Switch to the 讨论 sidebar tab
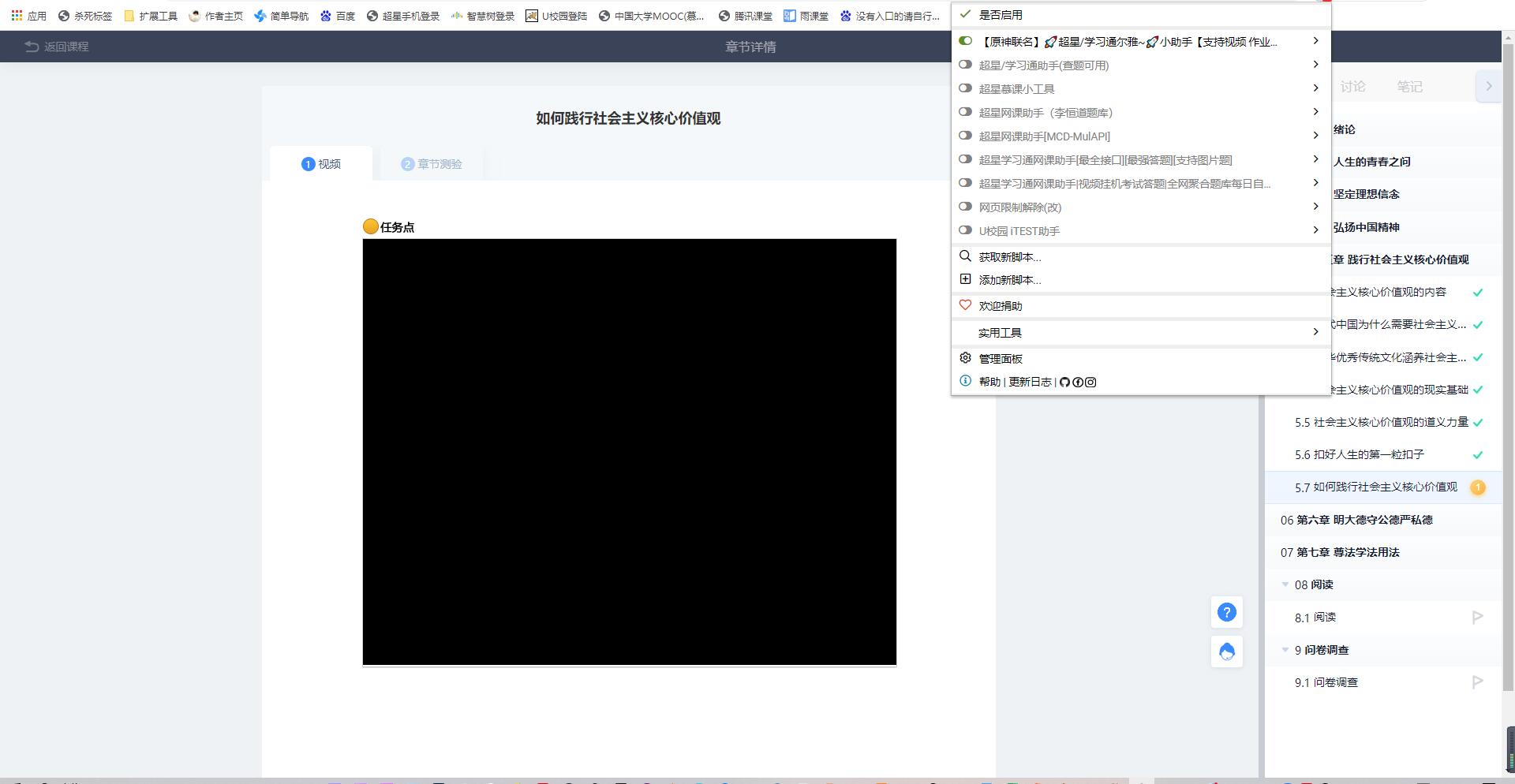1515x784 pixels. tap(1352, 87)
